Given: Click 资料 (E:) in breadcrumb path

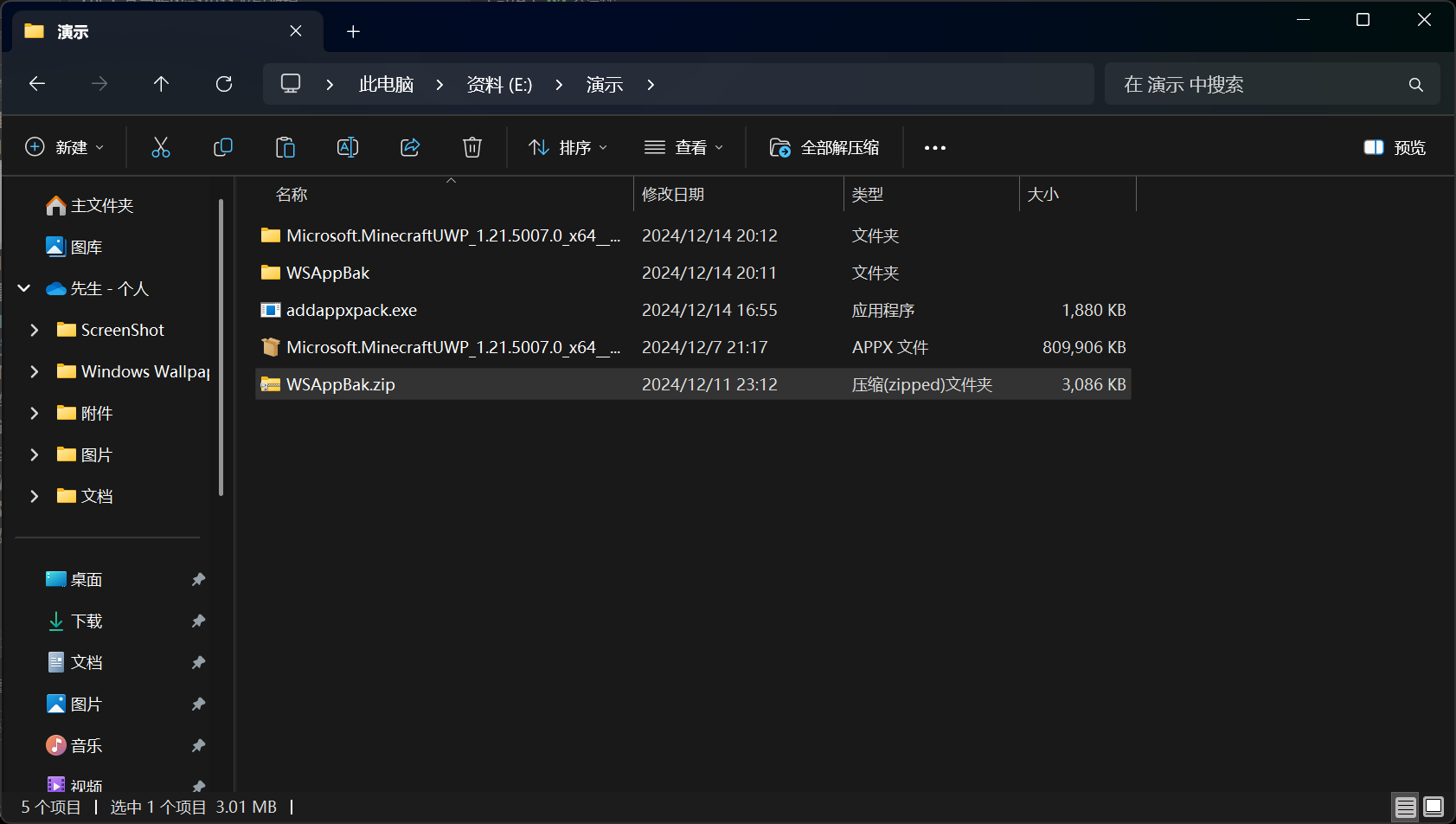Looking at the screenshot, I should tap(499, 85).
